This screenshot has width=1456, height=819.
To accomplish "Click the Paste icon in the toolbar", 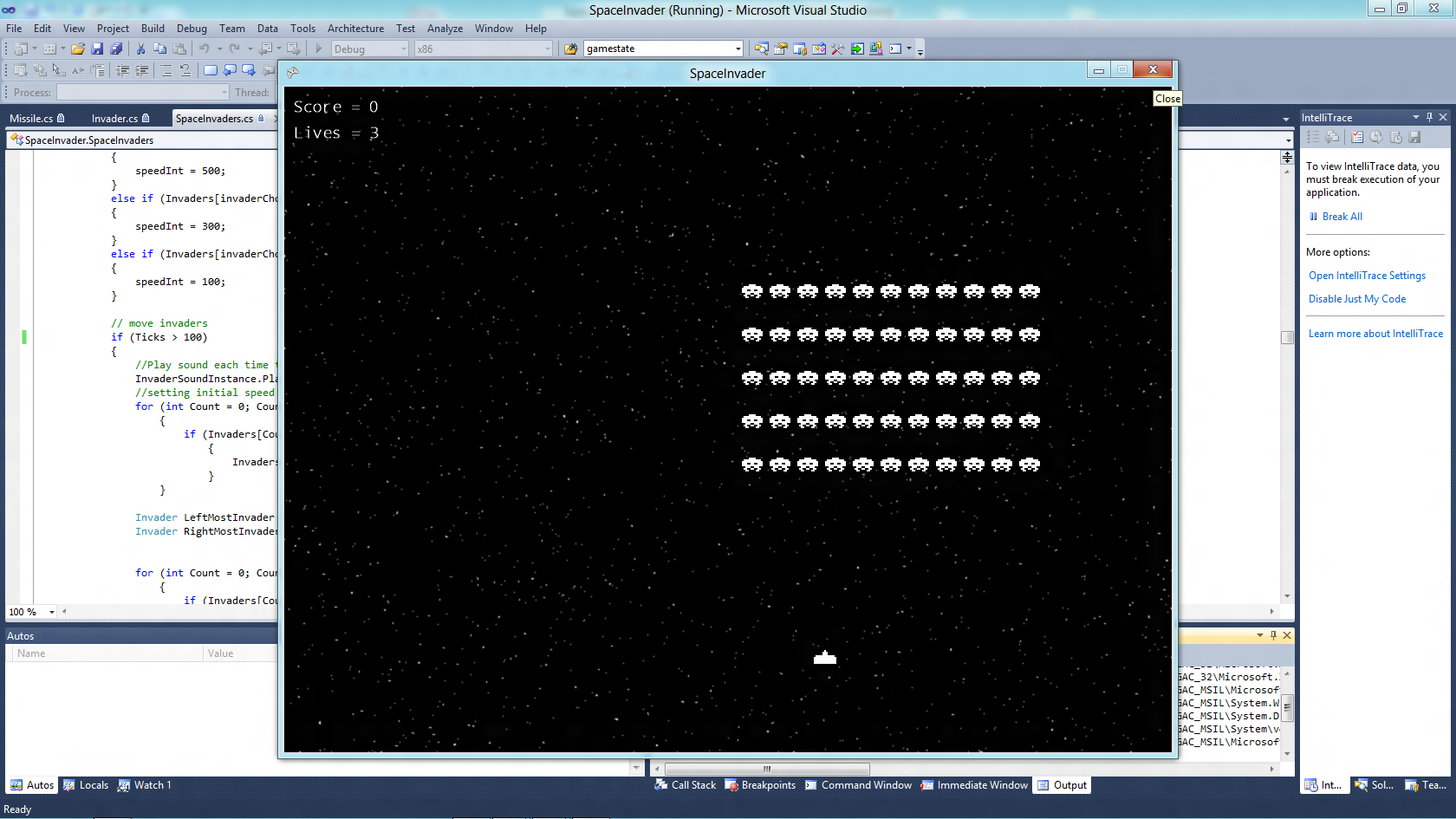I will pyautogui.click(x=179, y=49).
